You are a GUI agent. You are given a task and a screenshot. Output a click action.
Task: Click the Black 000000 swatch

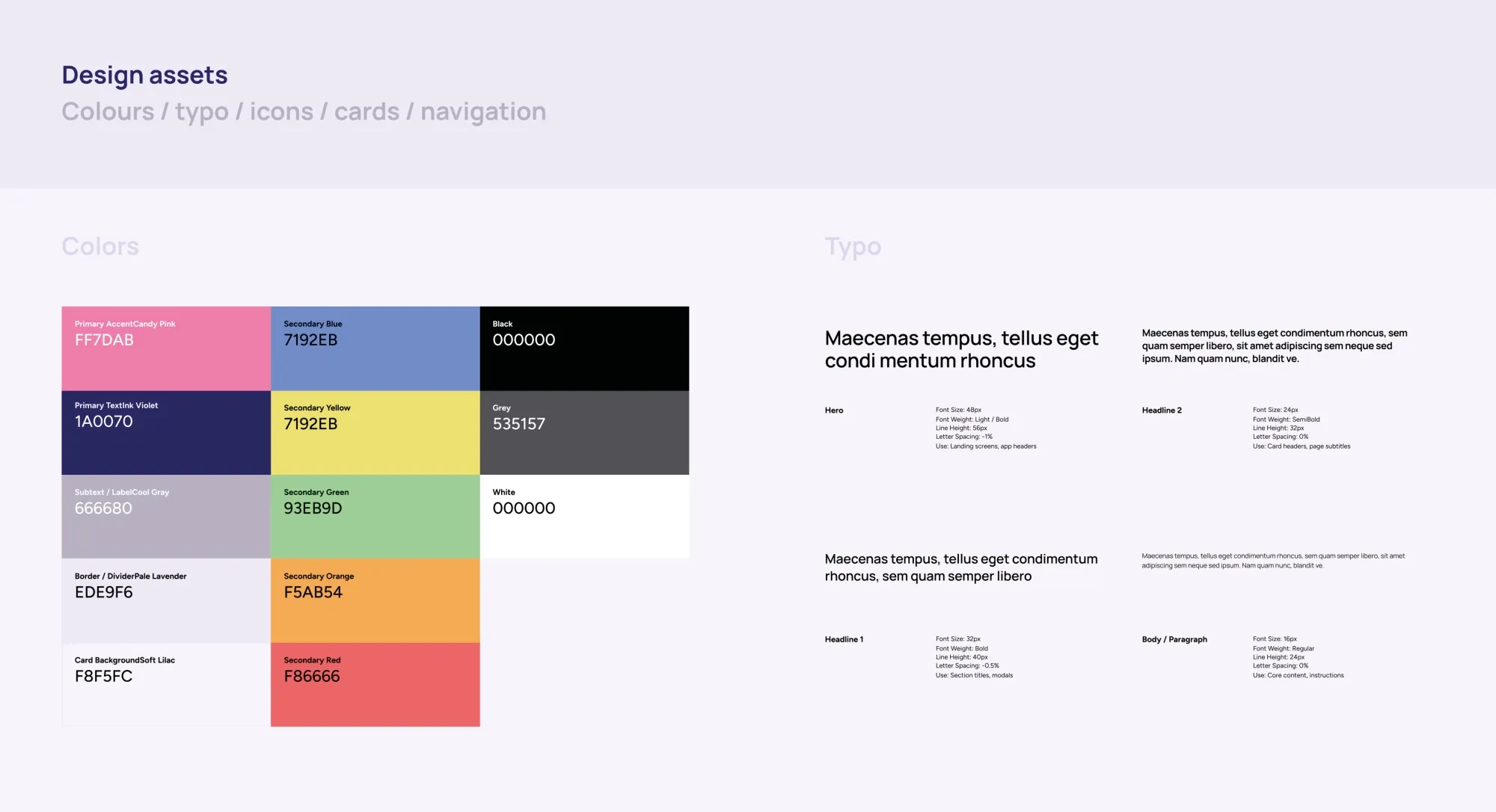pyautogui.click(x=584, y=348)
